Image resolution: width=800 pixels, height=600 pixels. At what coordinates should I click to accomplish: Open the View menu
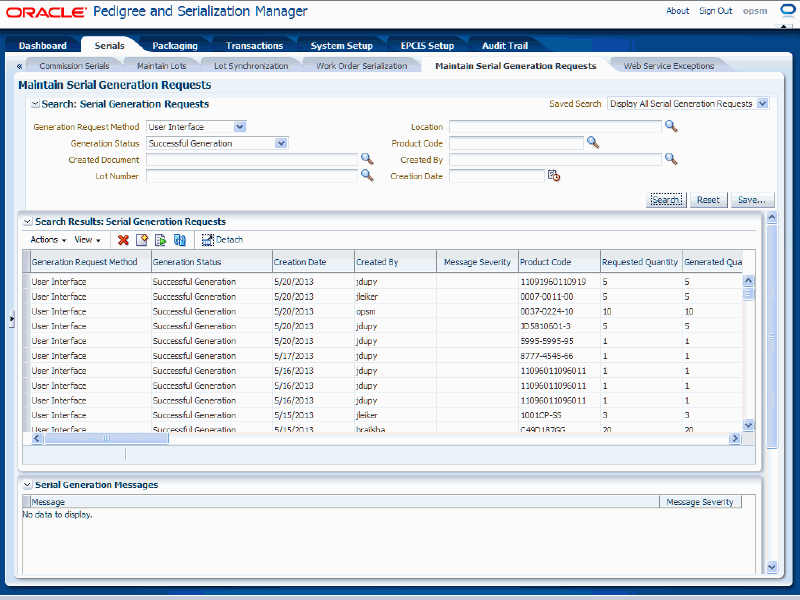click(87, 240)
